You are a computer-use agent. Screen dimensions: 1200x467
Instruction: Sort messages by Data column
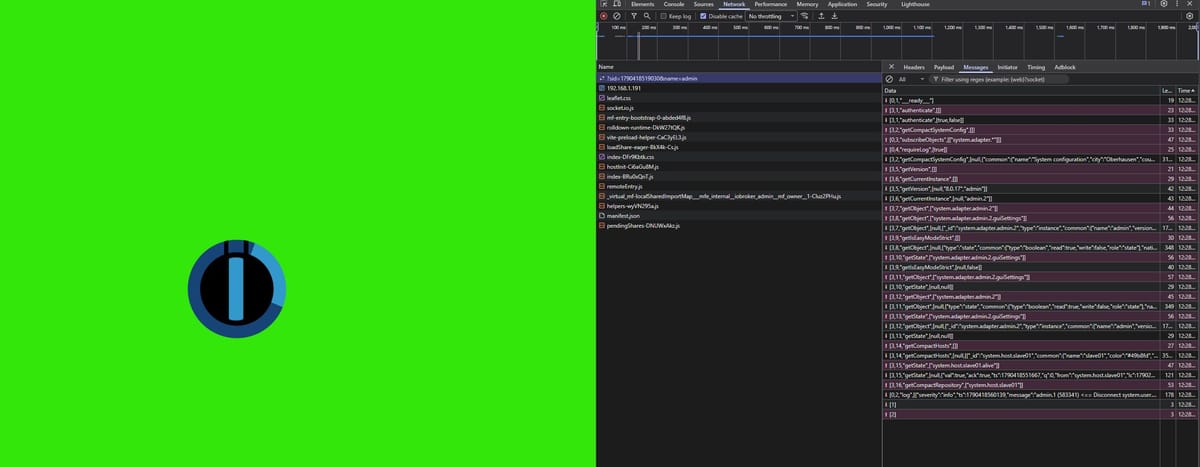(1022, 90)
